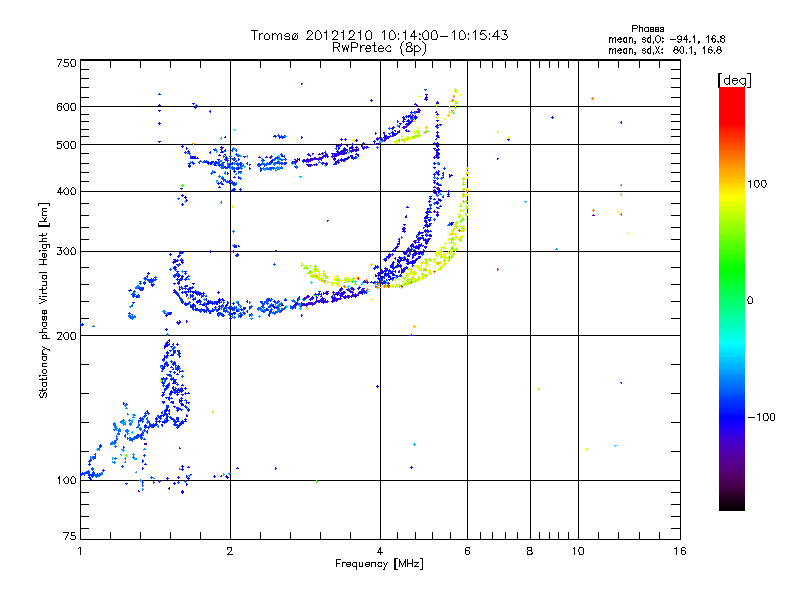
Task: Click the '16' x-axis tick label
Action: coord(680,551)
